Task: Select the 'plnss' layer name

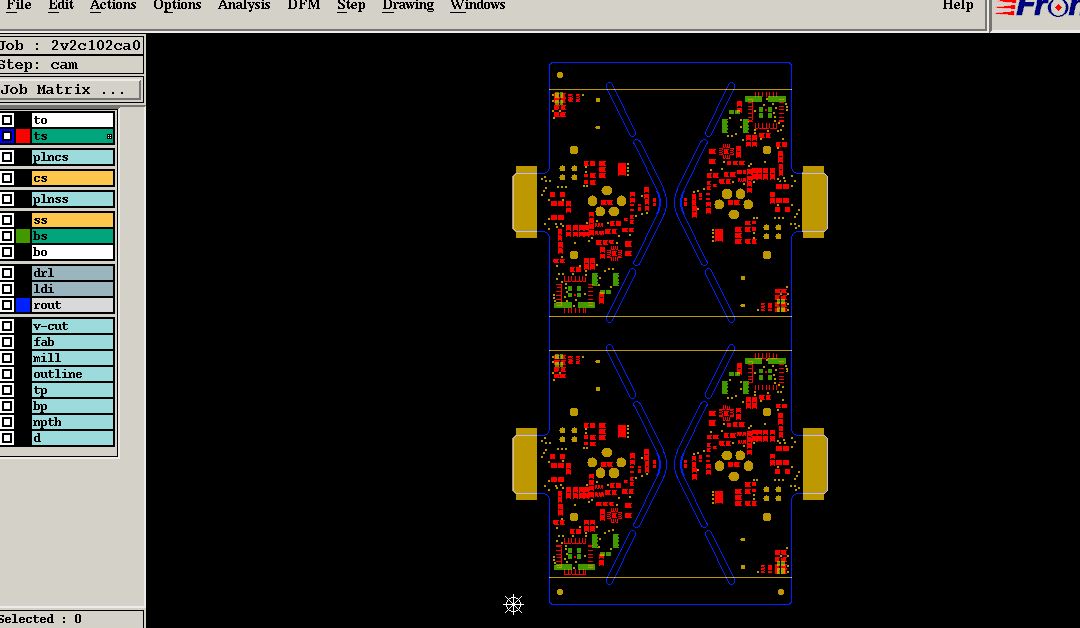Action: coord(72,199)
